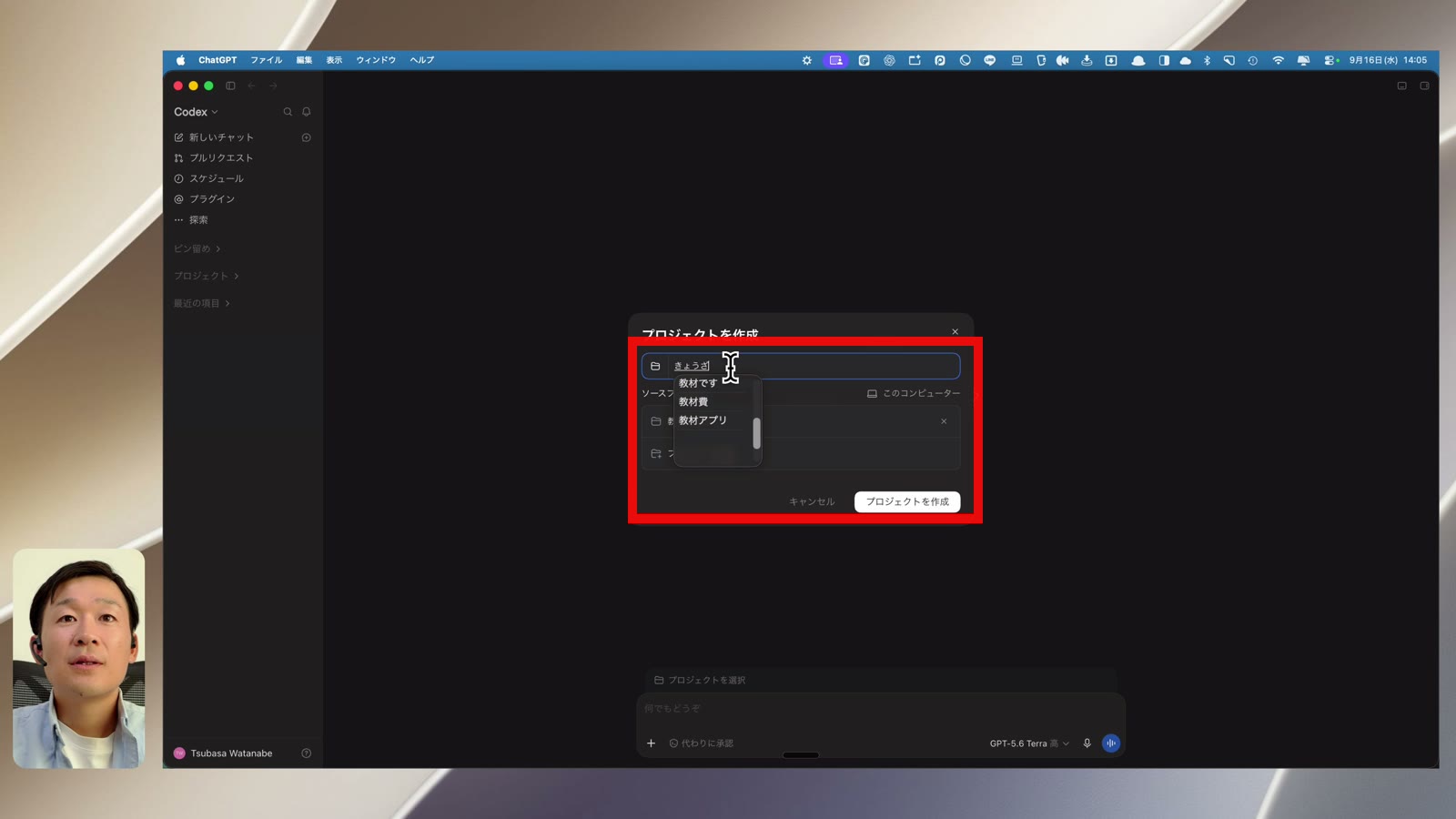1456x819 pixels.
Task: Toggle 代わりに承認 option
Action: pyautogui.click(x=702, y=743)
